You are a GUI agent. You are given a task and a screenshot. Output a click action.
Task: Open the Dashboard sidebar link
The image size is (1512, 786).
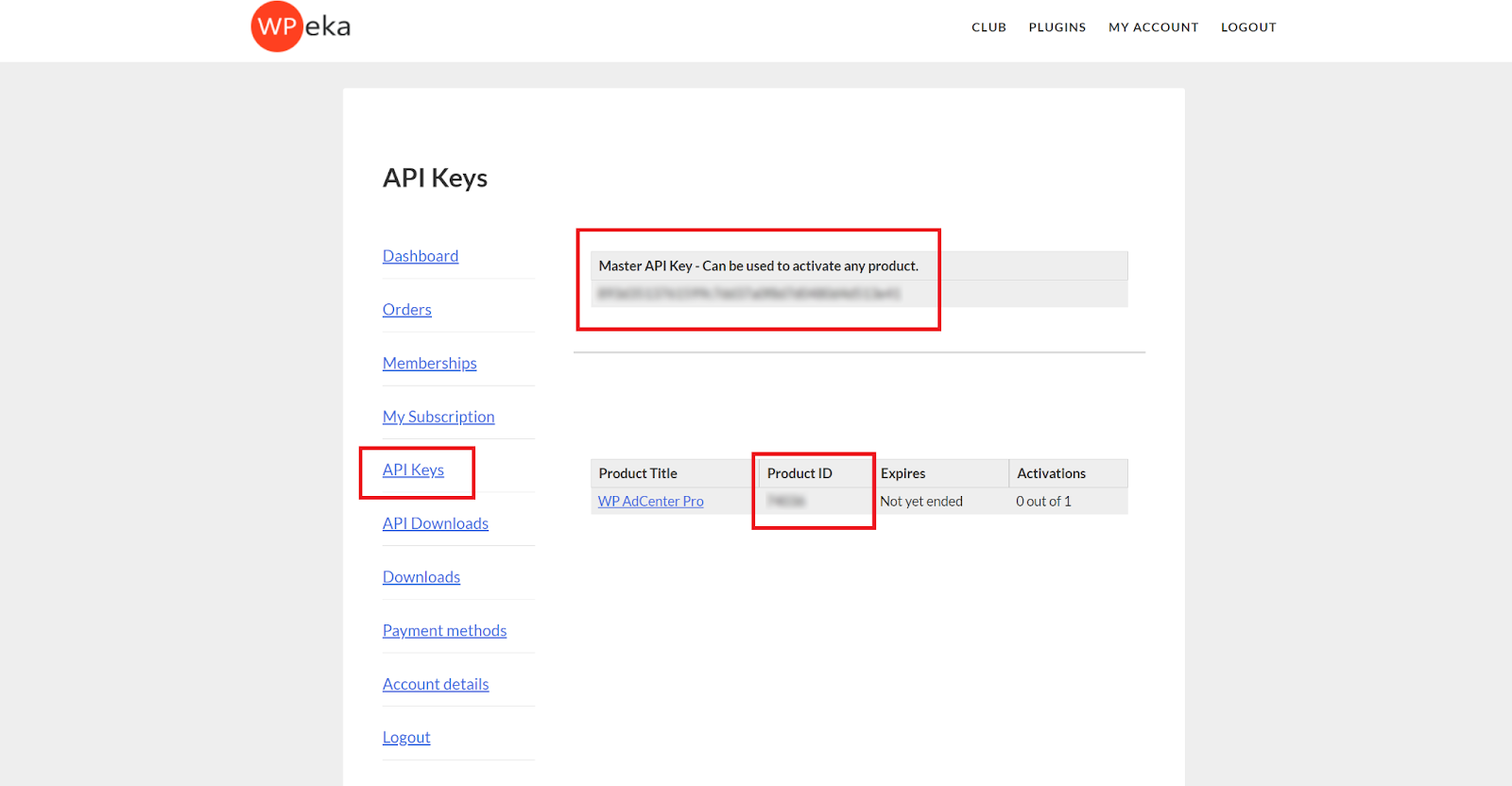(x=421, y=256)
